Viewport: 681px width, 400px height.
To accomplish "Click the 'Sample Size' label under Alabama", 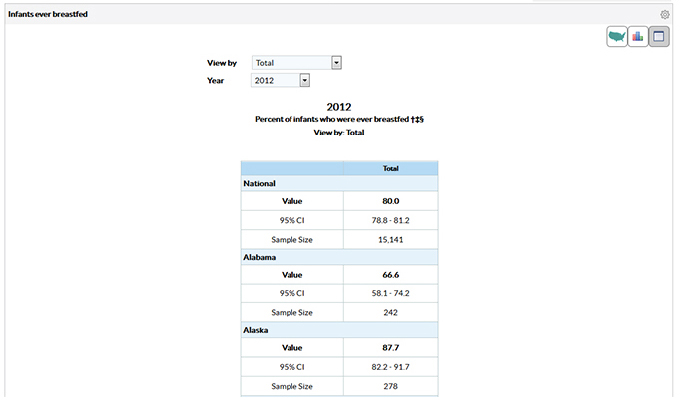I will [292, 313].
